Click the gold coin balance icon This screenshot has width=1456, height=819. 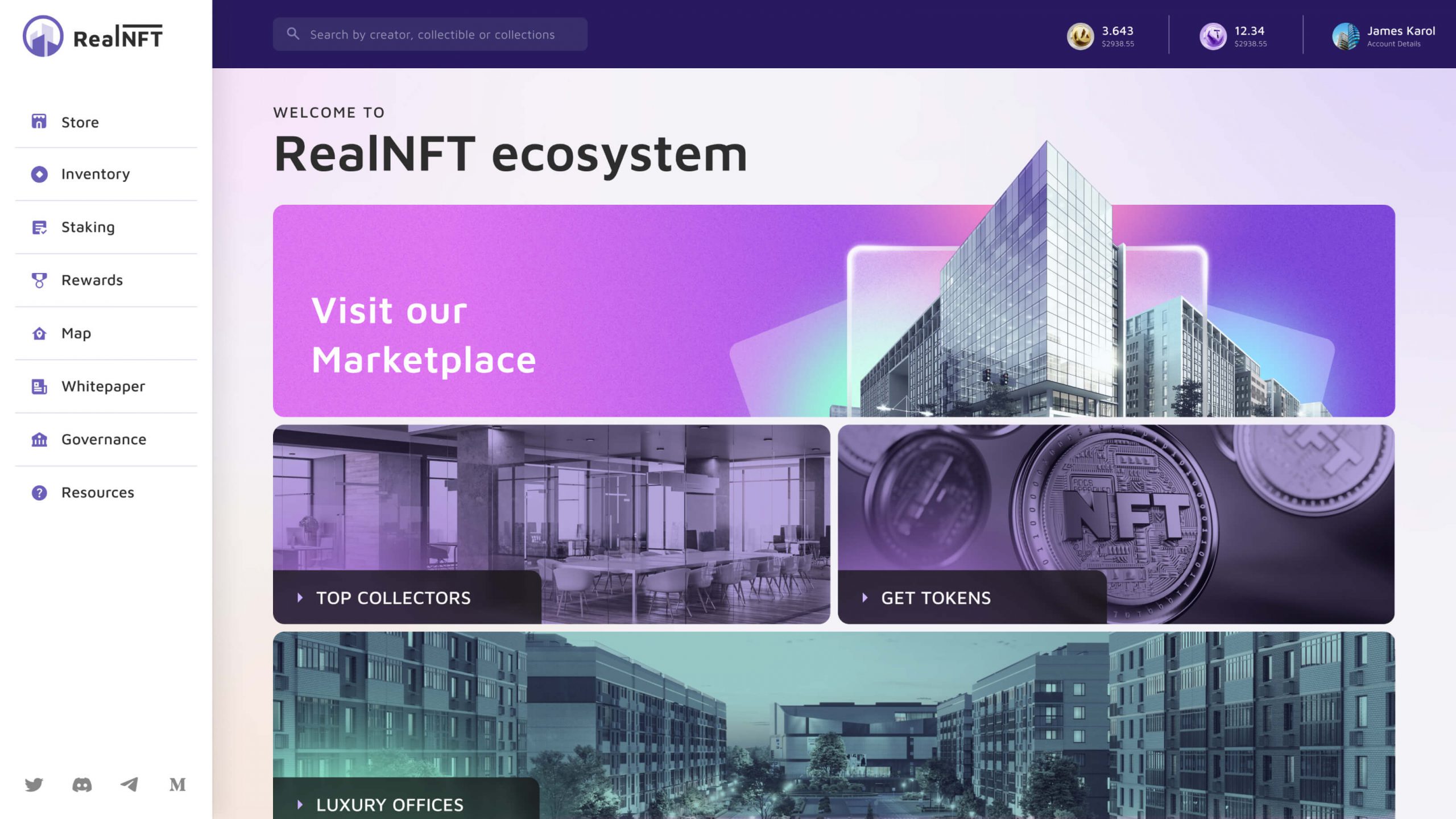point(1080,36)
